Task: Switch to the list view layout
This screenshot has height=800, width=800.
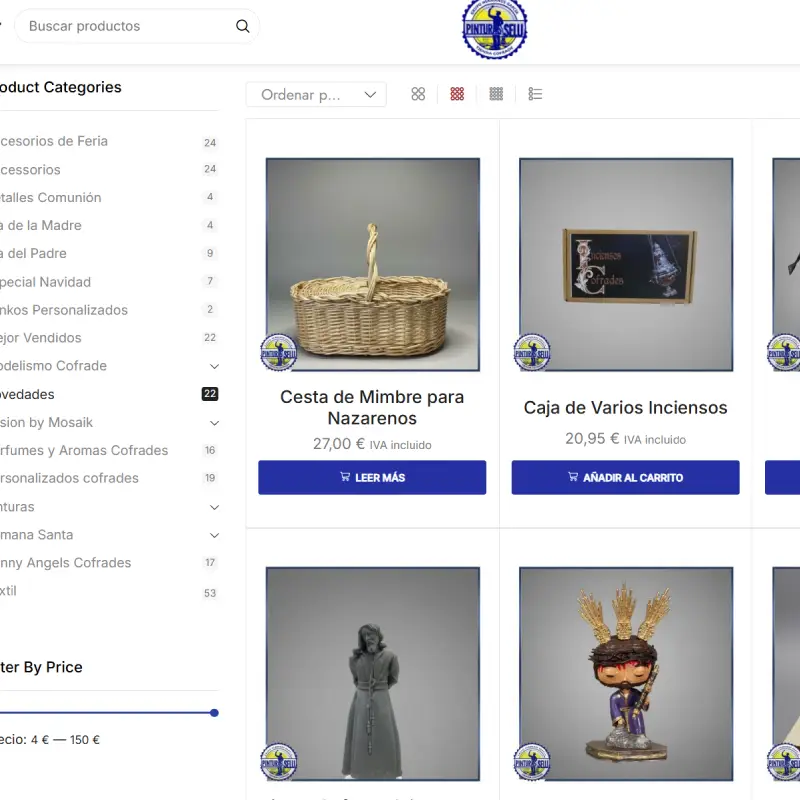Action: [x=535, y=94]
